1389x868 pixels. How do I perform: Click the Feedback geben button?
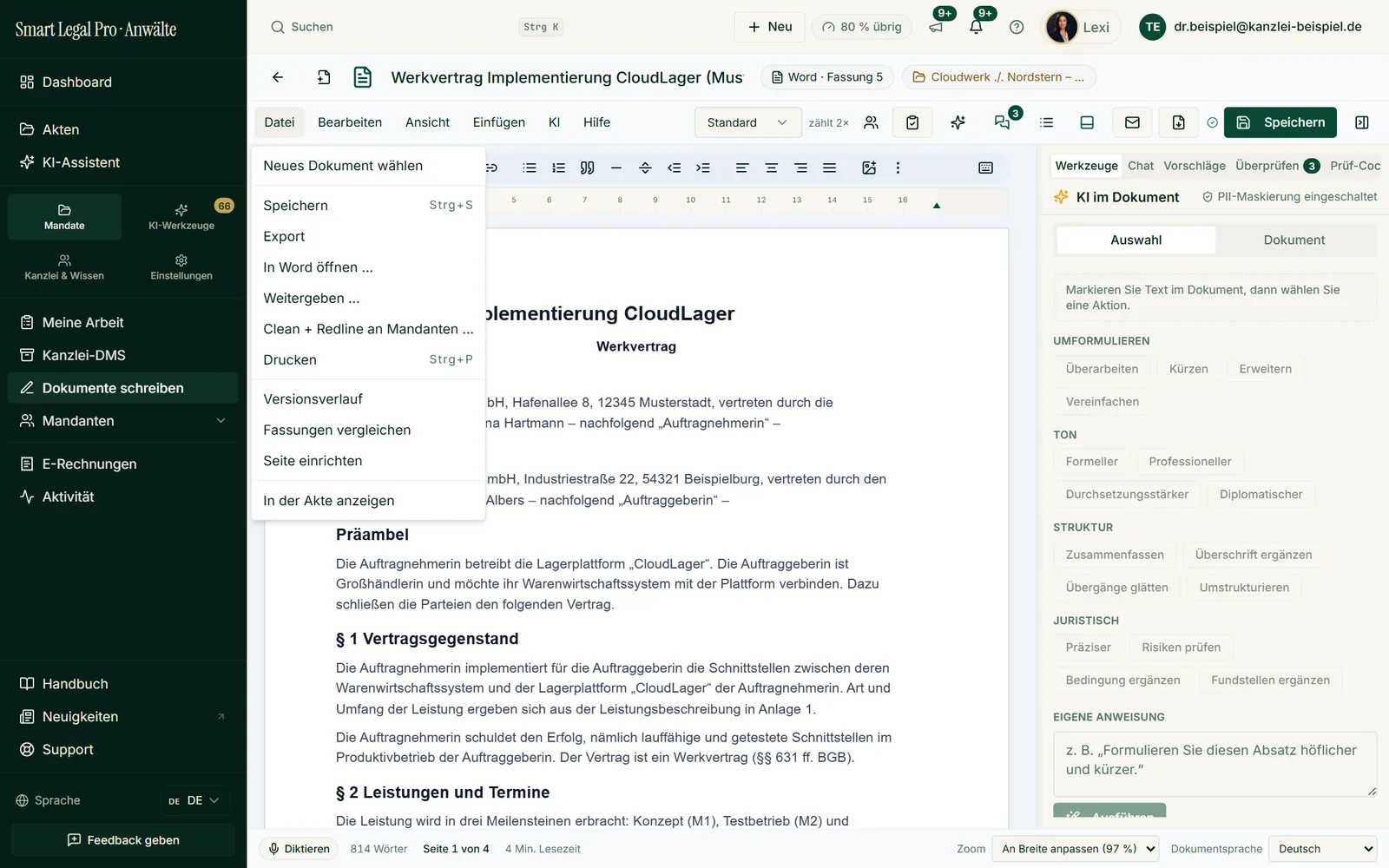click(123, 840)
